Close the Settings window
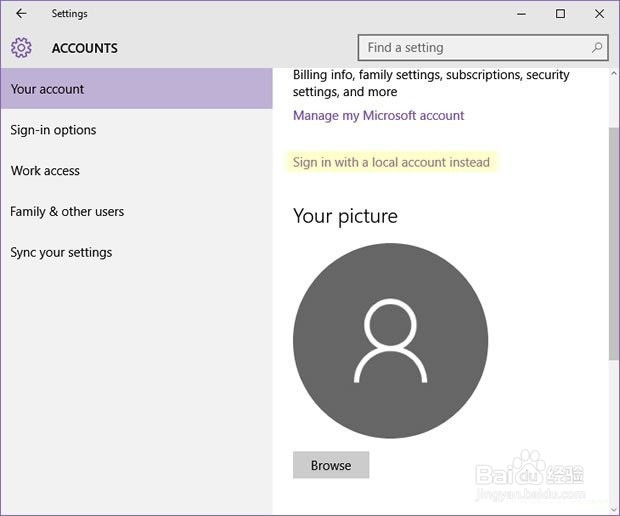The height and width of the screenshot is (516, 620). point(598,14)
